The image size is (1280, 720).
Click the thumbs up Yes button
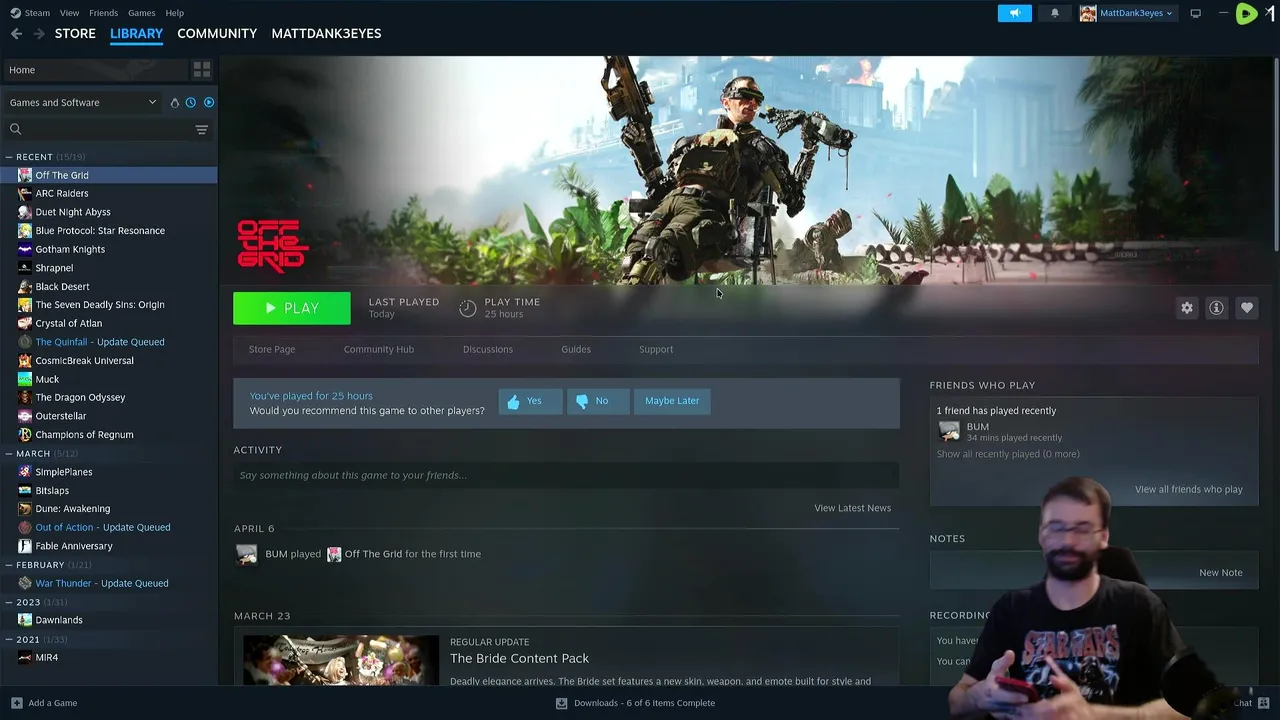pyautogui.click(x=530, y=401)
